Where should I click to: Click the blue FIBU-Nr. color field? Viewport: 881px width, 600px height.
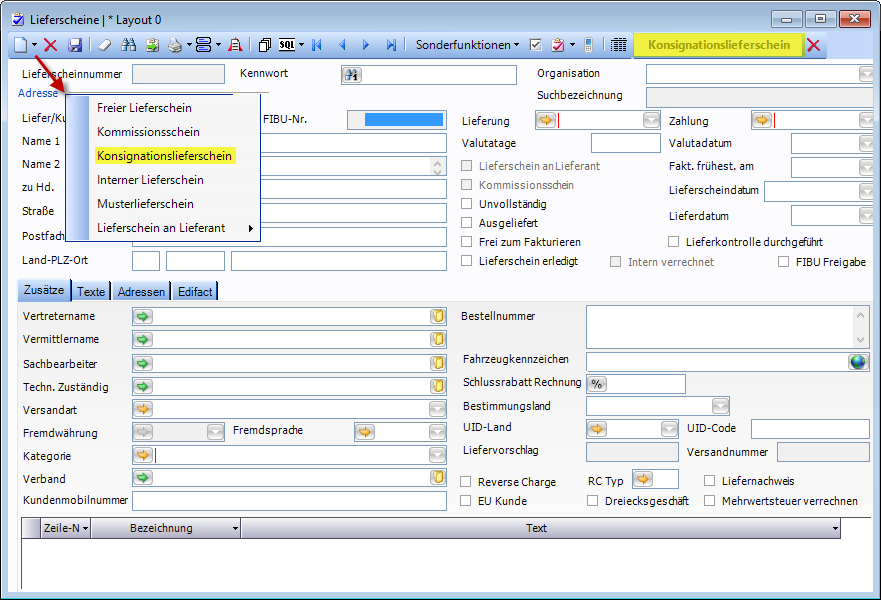tap(403, 120)
